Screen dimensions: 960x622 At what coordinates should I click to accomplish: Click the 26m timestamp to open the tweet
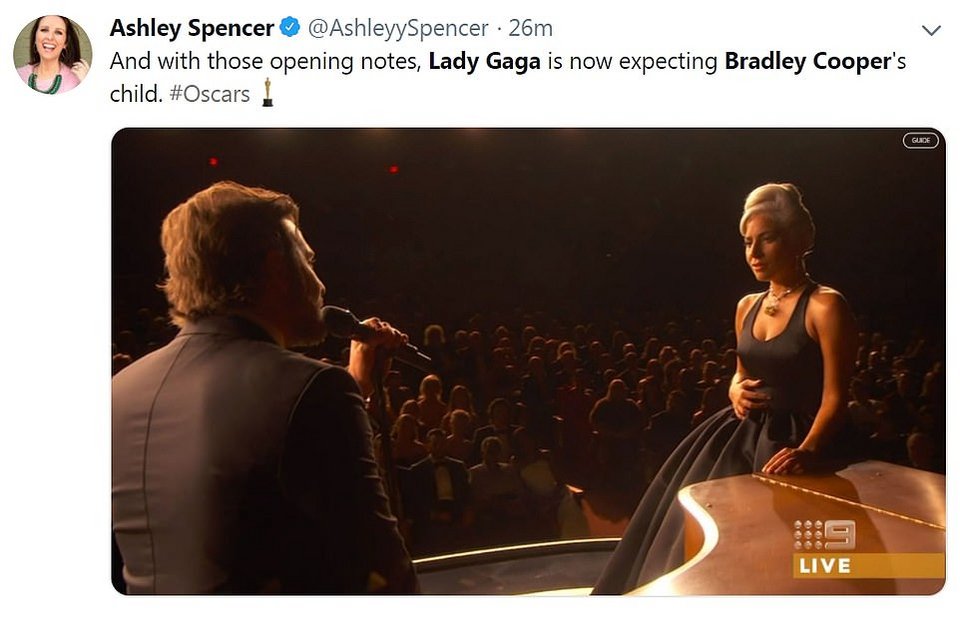[531, 29]
